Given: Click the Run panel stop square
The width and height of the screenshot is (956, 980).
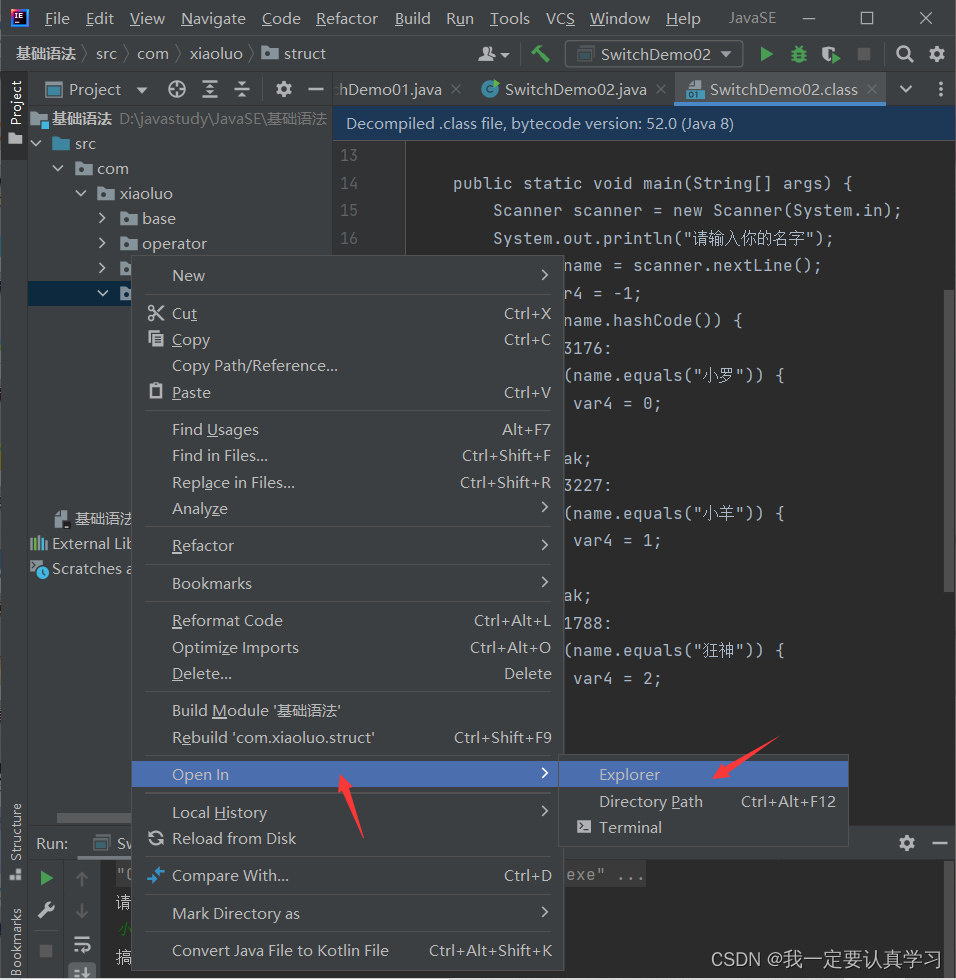Looking at the screenshot, I should 46,951.
